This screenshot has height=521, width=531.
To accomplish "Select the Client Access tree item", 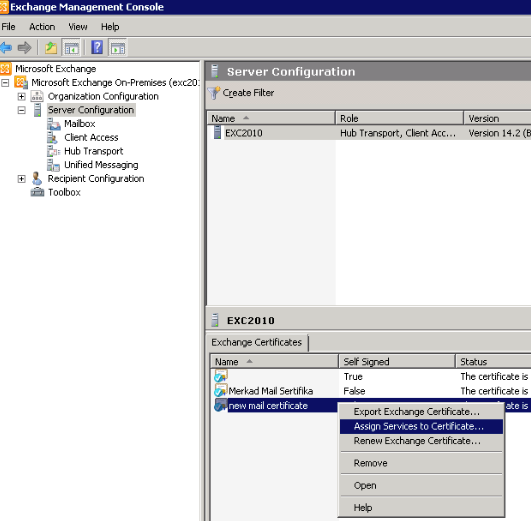I will (x=91, y=138).
